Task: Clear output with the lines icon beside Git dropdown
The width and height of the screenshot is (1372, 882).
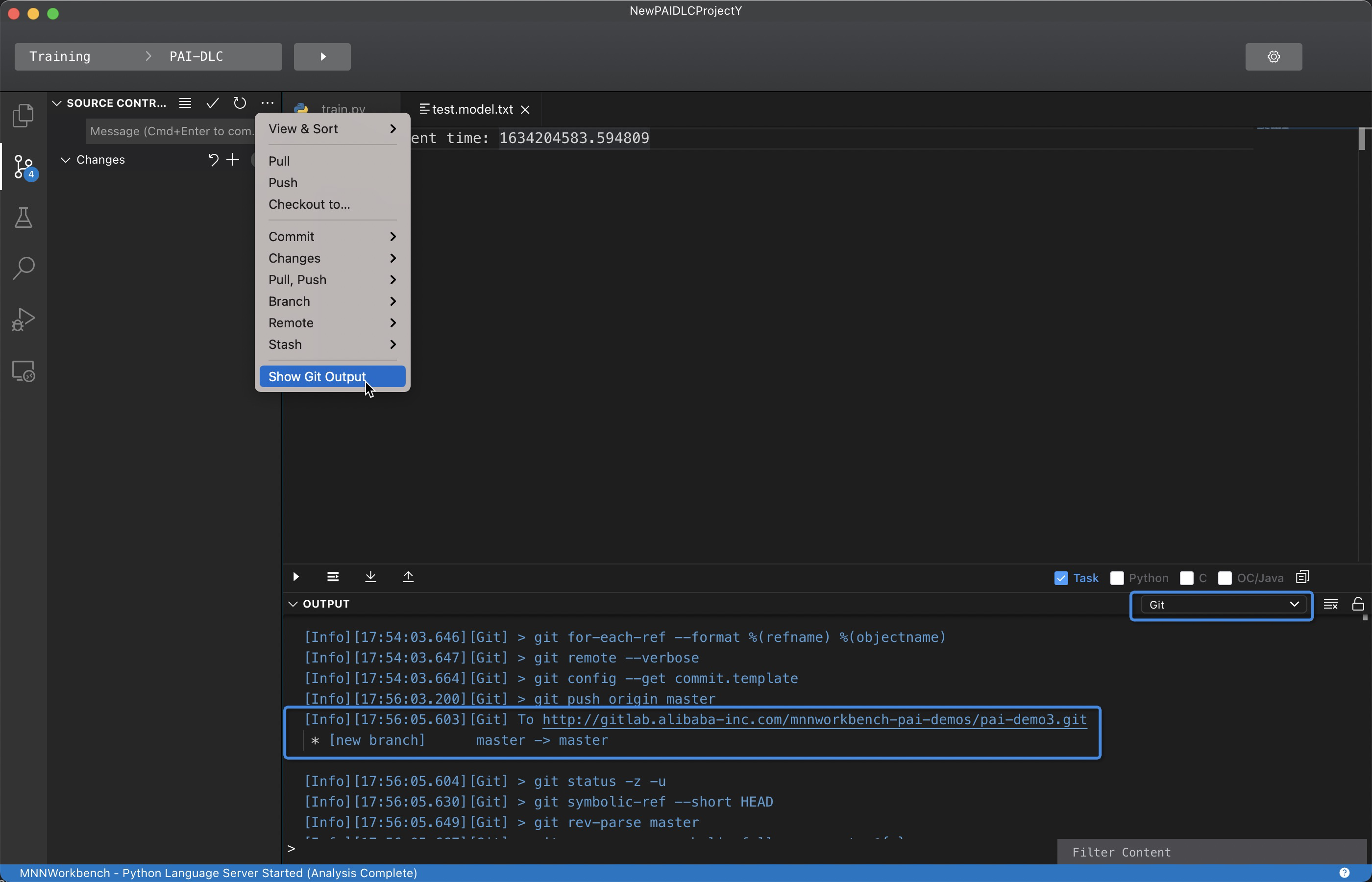Action: tap(1331, 604)
